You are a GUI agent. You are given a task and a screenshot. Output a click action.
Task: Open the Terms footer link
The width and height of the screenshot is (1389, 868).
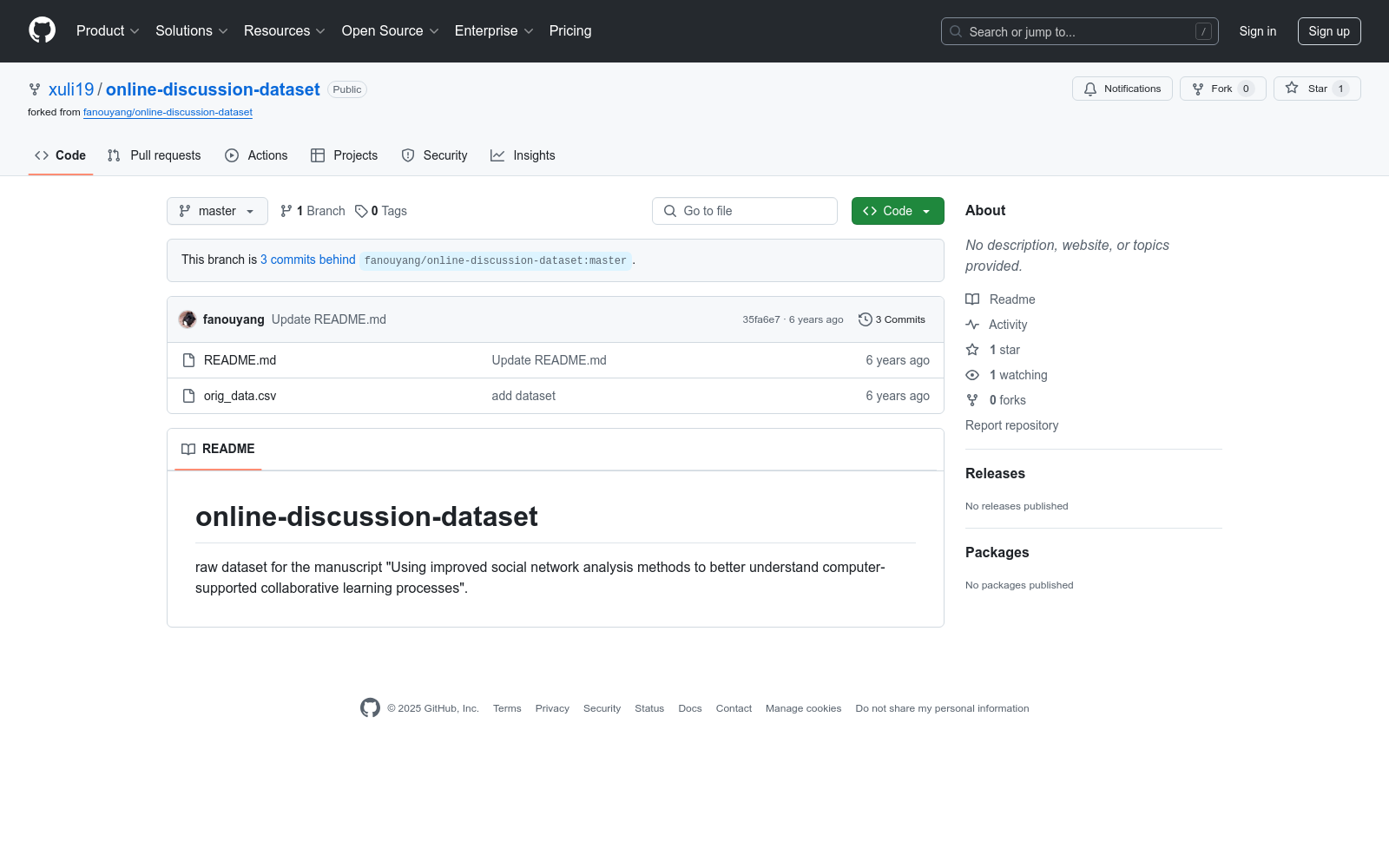click(507, 708)
